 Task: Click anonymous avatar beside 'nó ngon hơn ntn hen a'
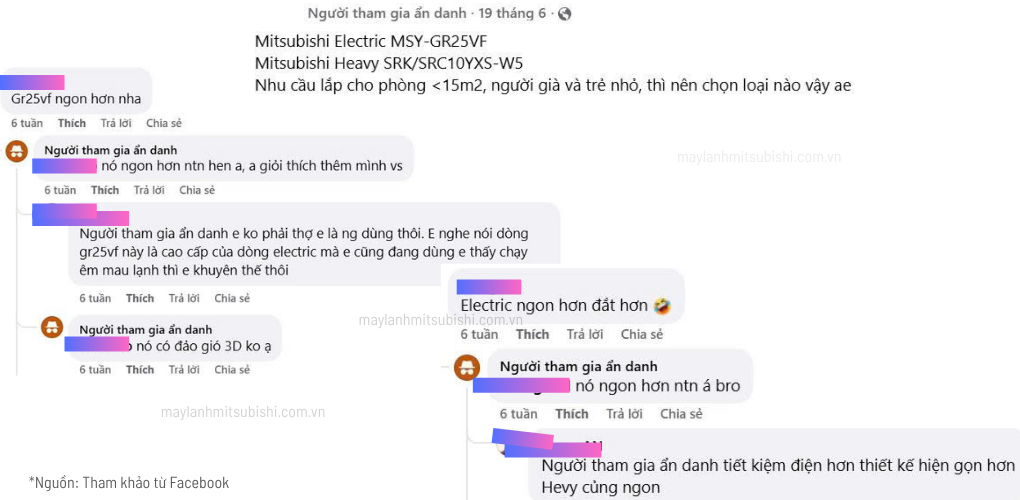point(16,151)
